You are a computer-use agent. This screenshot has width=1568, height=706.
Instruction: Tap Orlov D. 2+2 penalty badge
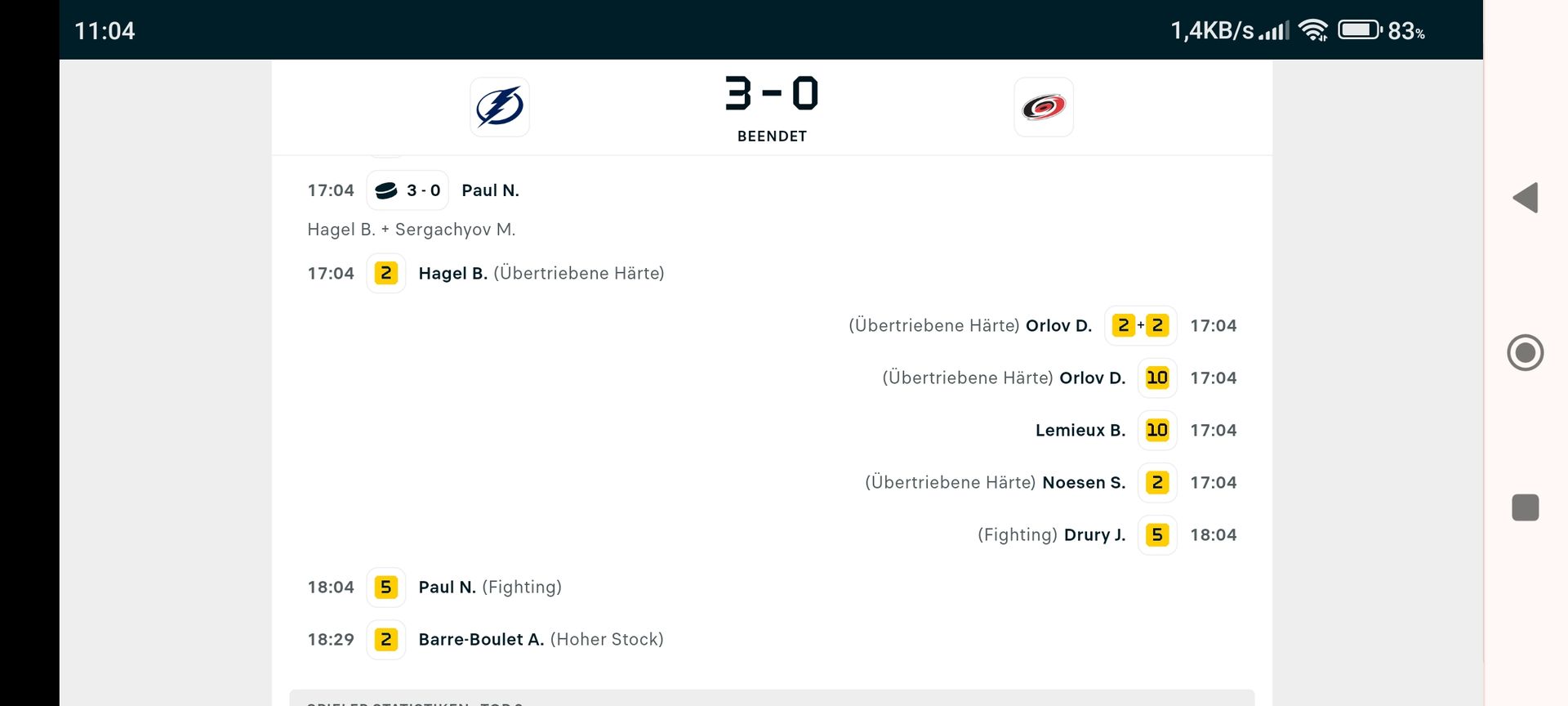1140,325
